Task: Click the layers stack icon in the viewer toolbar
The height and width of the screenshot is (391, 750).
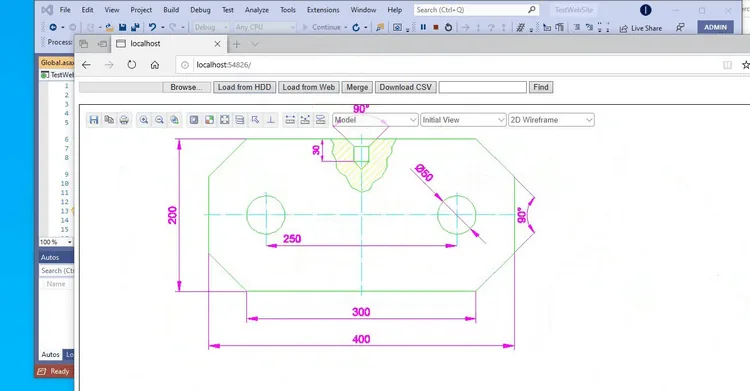Action: (240, 120)
